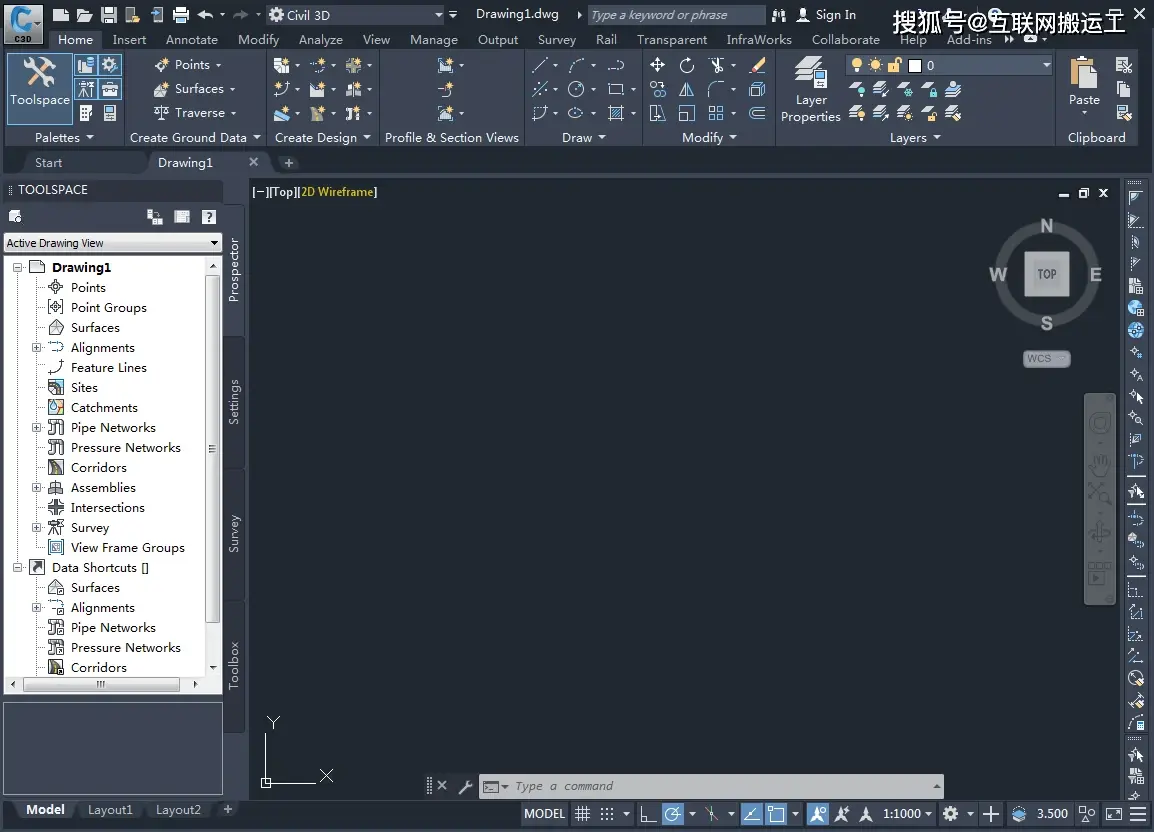The width and height of the screenshot is (1154, 832).
Task: Click the [2D Wireframe] visual style control
Action: pos(339,192)
